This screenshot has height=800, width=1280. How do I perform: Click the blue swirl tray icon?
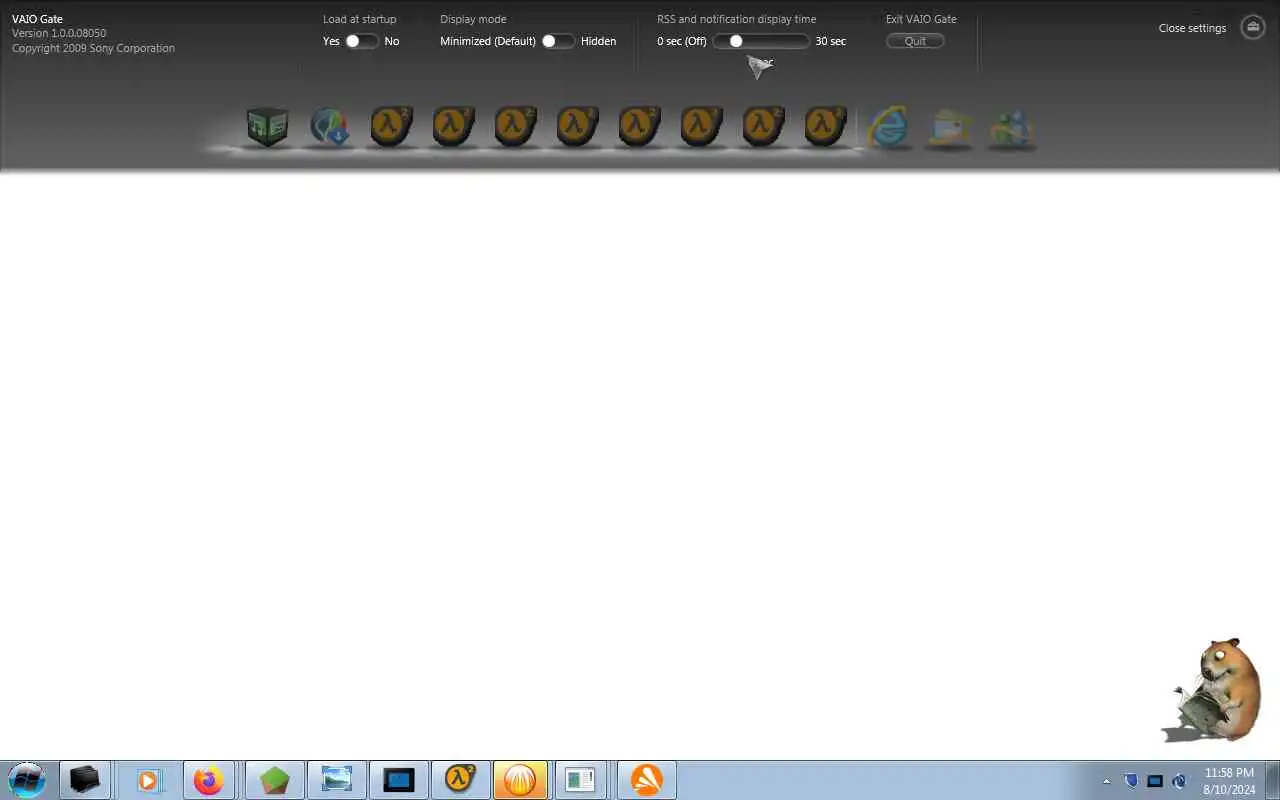pyautogui.click(x=1179, y=781)
